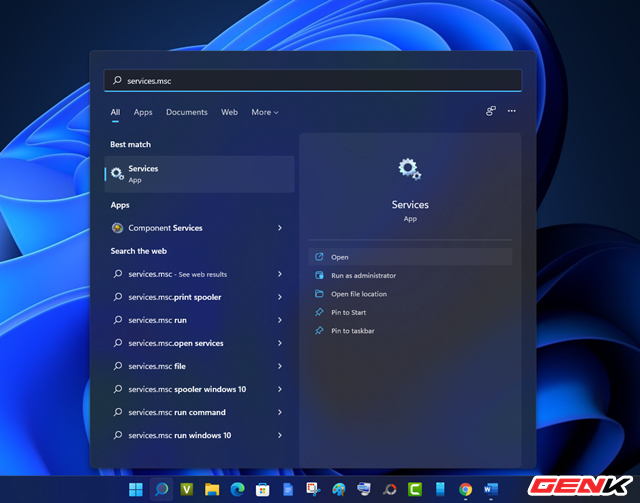Open the green V app on taskbar
Screen dimensions: 640x503
187,489
